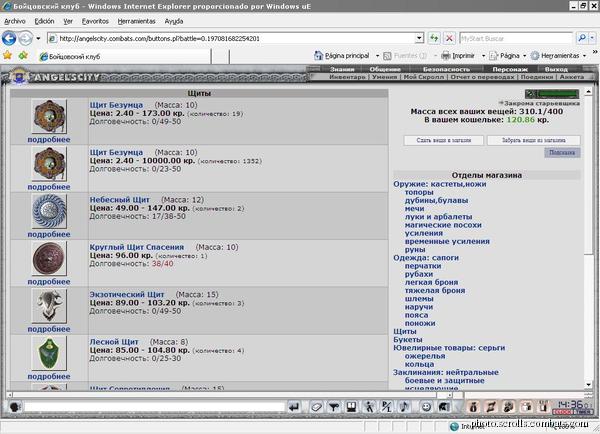600x434 pixels.
Task: Expand the Página principal dropdown arrow
Action: [x=377, y=56]
